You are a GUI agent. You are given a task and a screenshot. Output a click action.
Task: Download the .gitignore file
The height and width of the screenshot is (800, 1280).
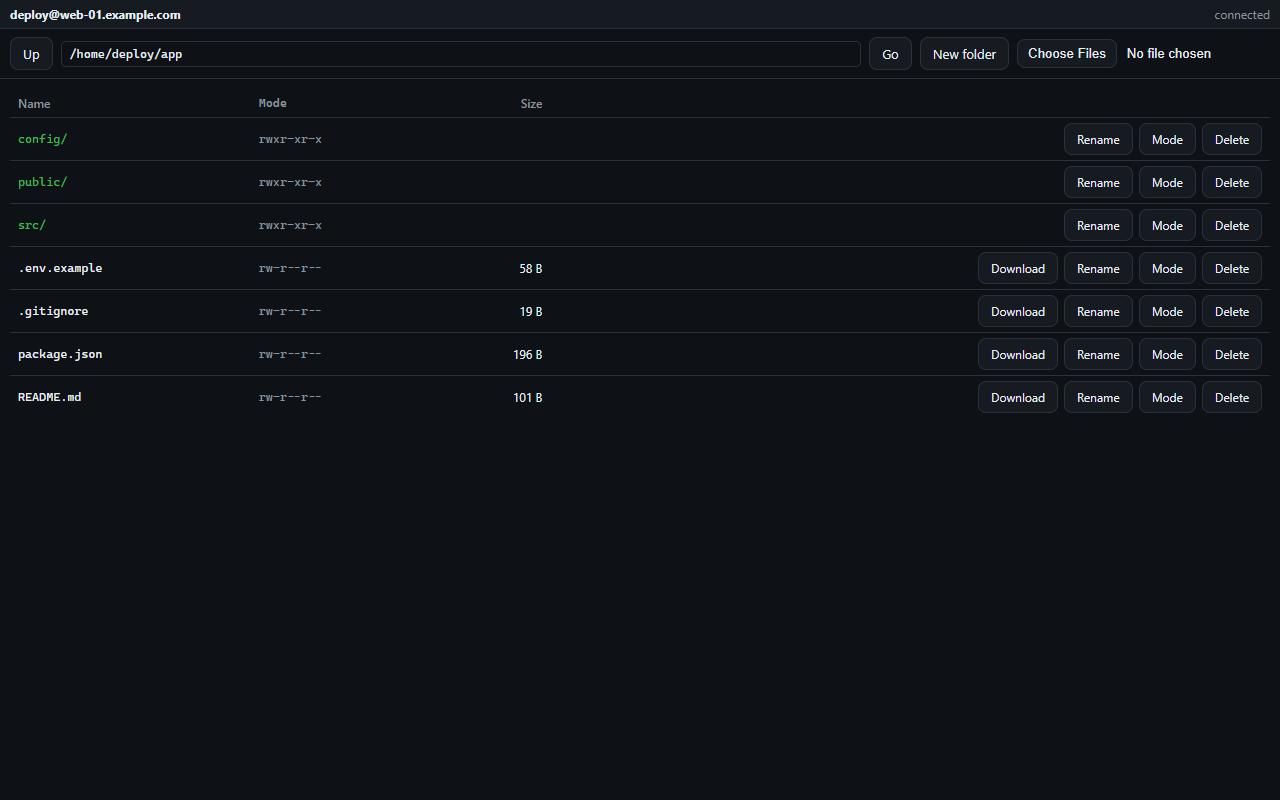(1018, 312)
